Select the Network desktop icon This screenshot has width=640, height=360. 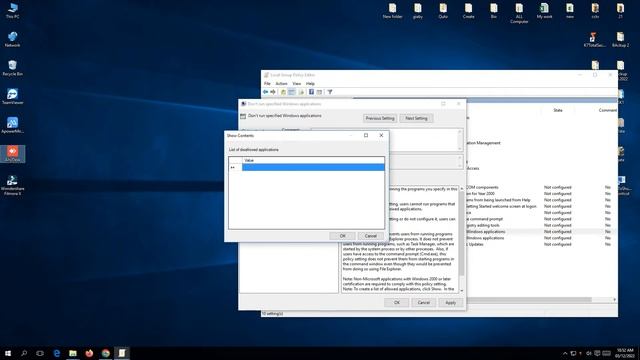tap(12, 39)
